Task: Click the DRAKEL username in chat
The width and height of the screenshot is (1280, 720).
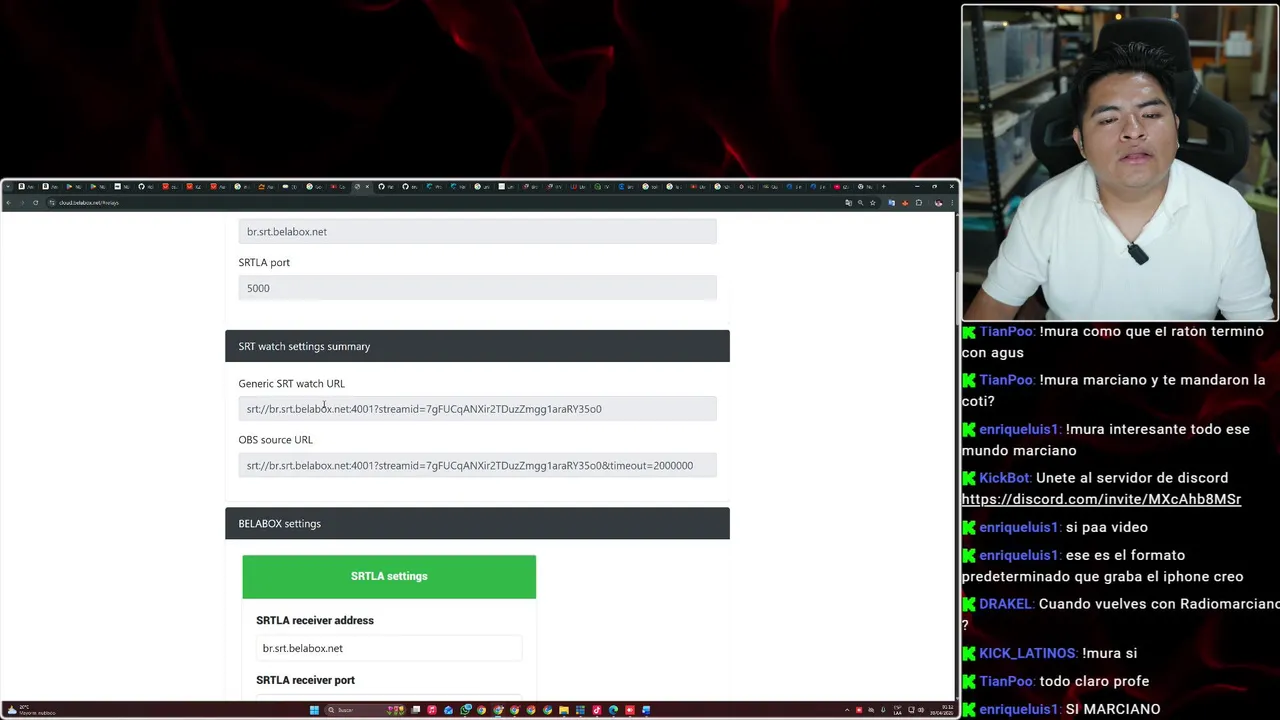Action: click(x=1005, y=604)
